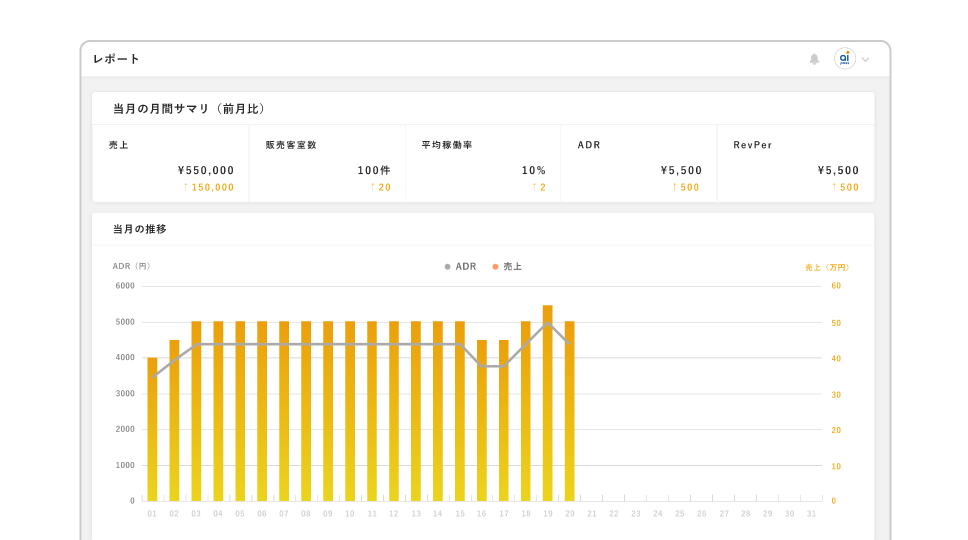This screenshot has width=968, height=540.
Task: Click the 当月の月間サマリ heading
Action: tap(190, 109)
